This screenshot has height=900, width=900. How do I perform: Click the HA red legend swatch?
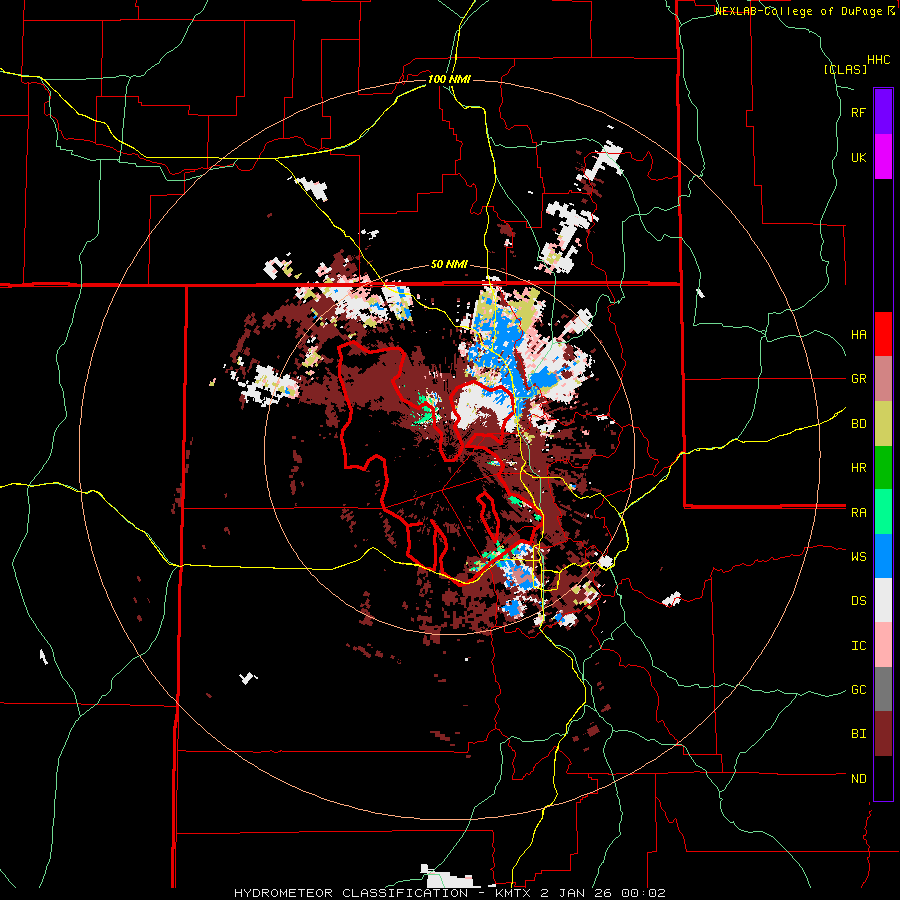(883, 334)
